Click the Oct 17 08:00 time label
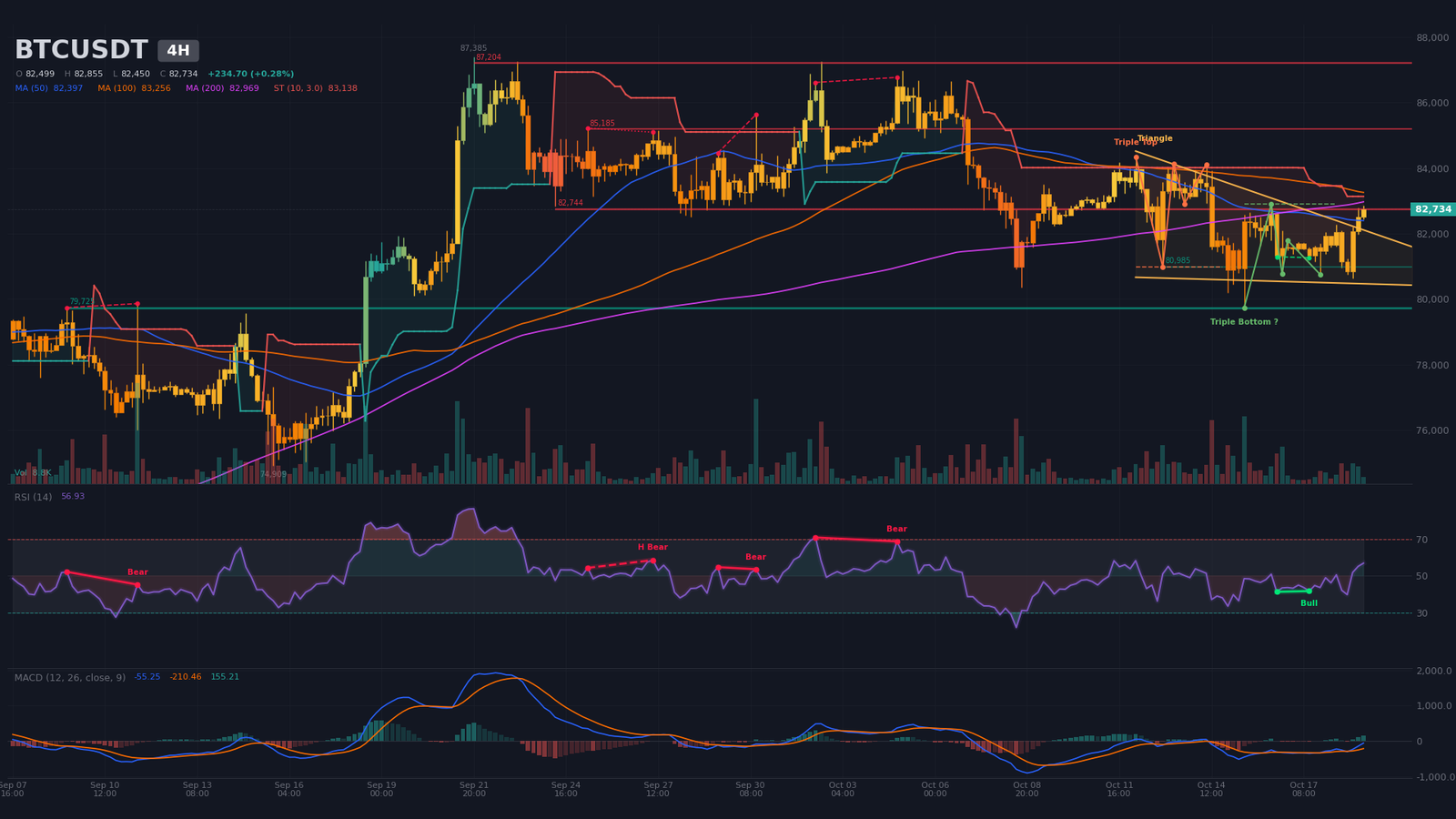 coord(1303,789)
